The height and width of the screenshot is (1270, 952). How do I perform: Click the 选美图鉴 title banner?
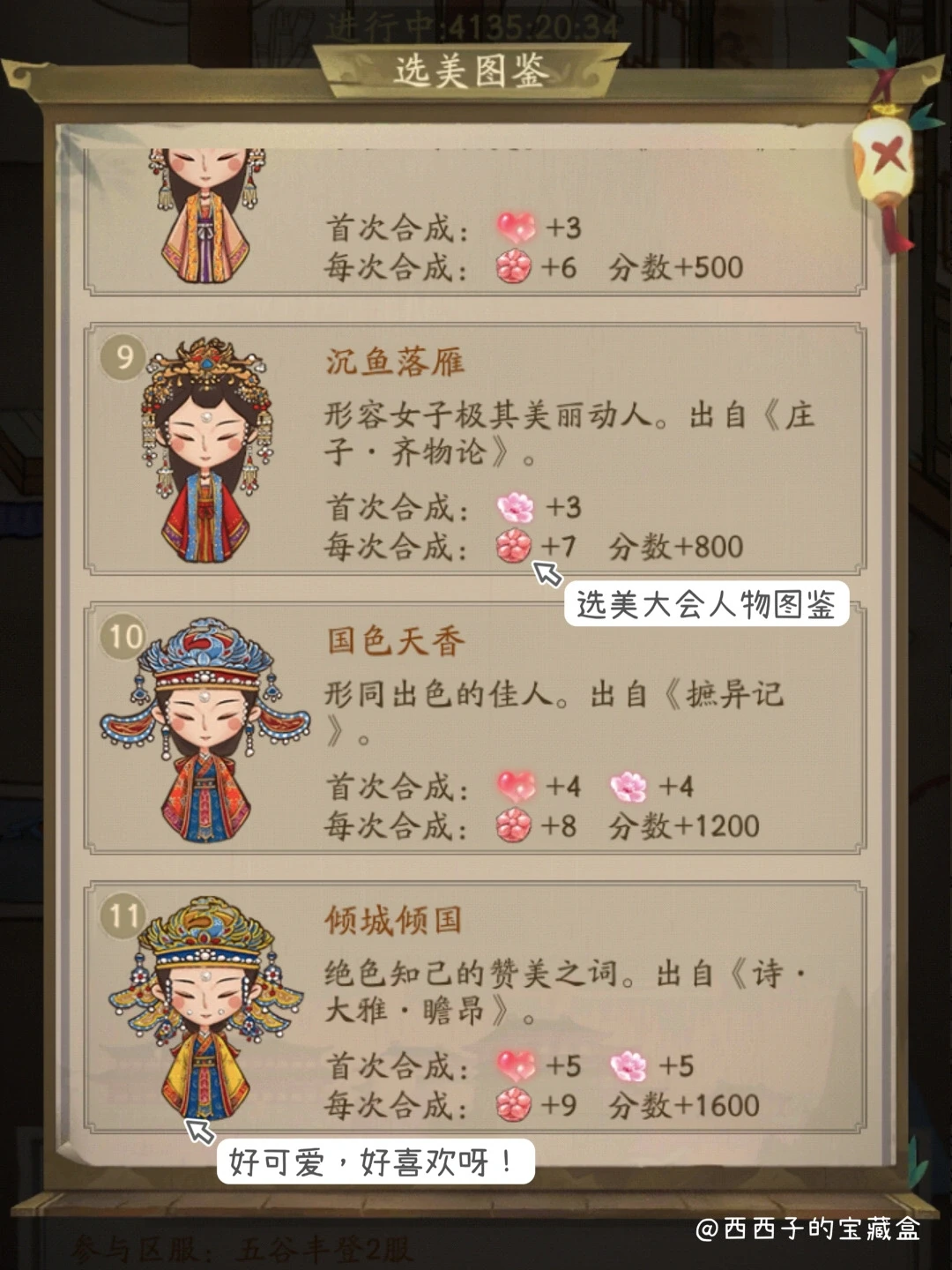[472, 71]
